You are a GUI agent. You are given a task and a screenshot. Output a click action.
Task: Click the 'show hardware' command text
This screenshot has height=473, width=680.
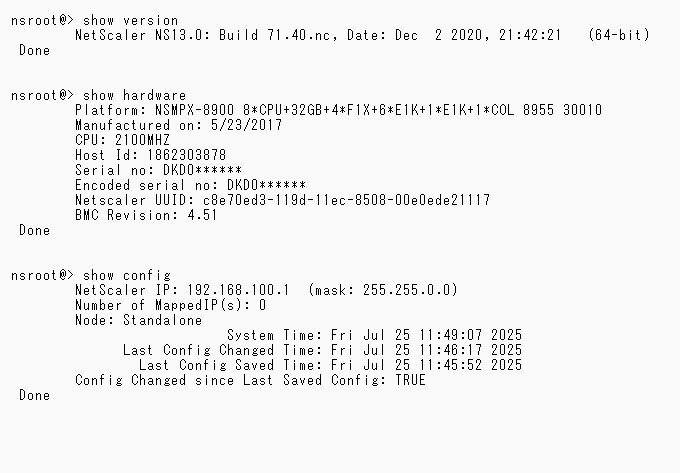[x=134, y=95]
